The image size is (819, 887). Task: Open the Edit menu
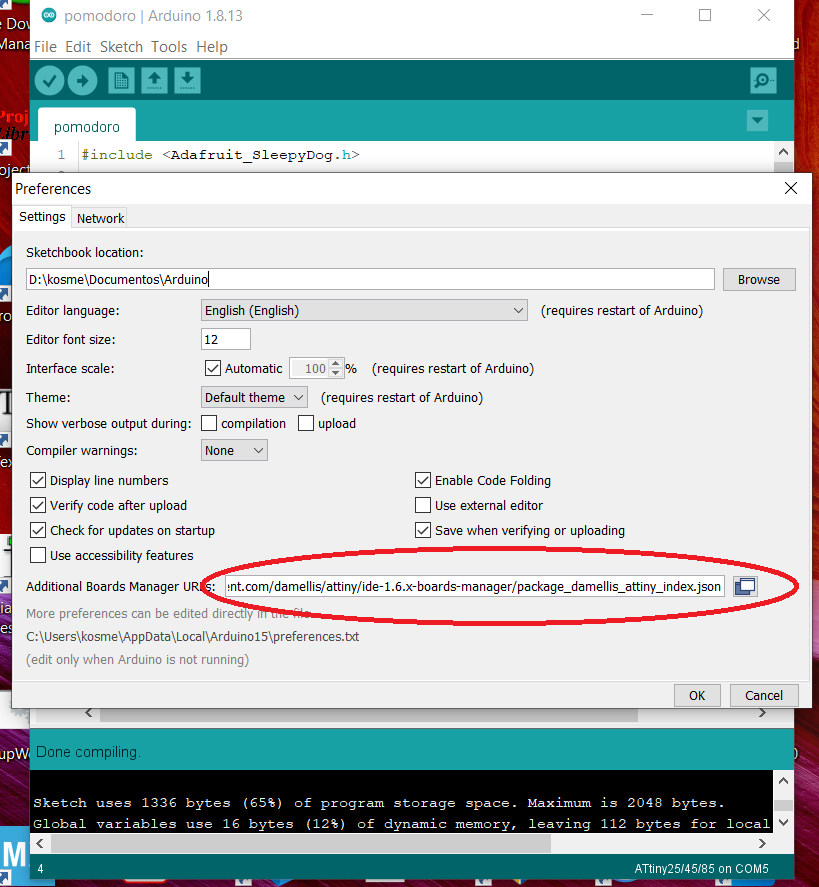(78, 47)
